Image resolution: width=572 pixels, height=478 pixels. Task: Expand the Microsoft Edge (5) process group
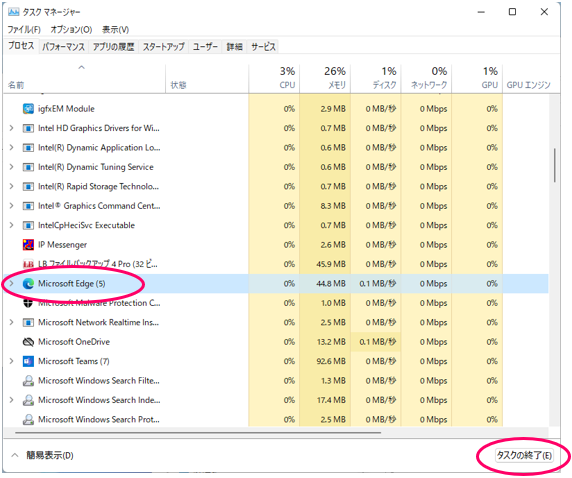pos(11,284)
